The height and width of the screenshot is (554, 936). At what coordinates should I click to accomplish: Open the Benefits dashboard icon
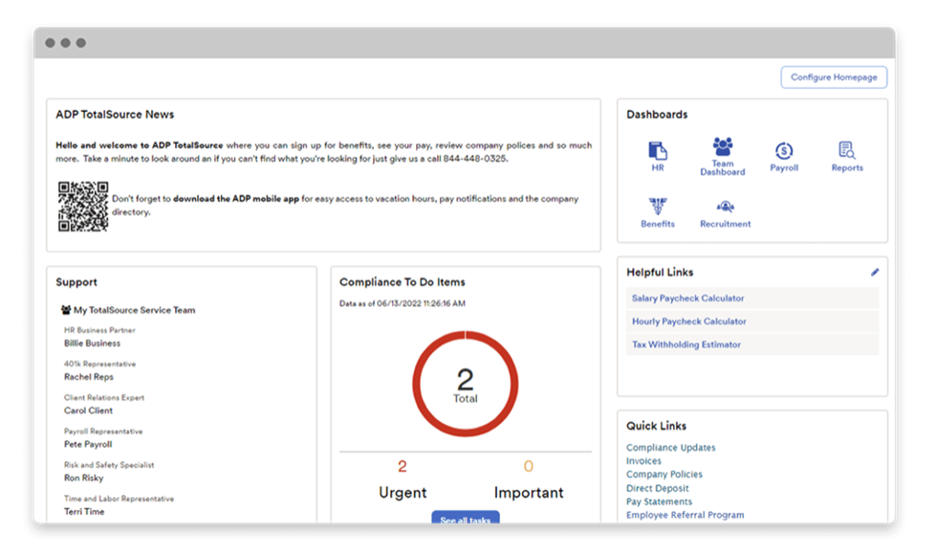click(x=657, y=208)
